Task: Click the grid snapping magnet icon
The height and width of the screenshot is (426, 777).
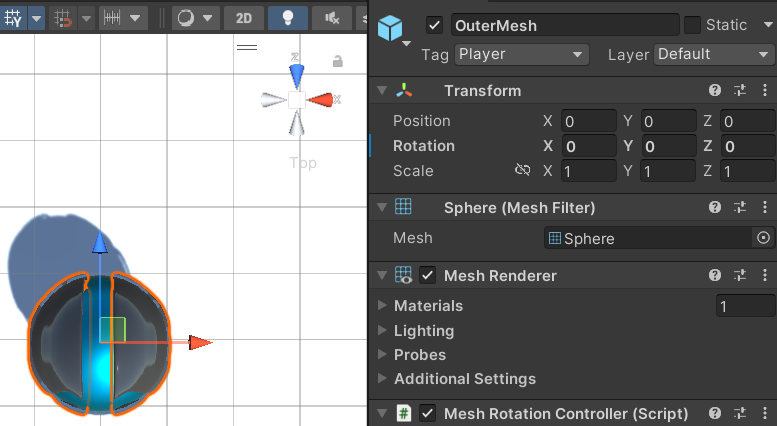Action: coord(63,18)
